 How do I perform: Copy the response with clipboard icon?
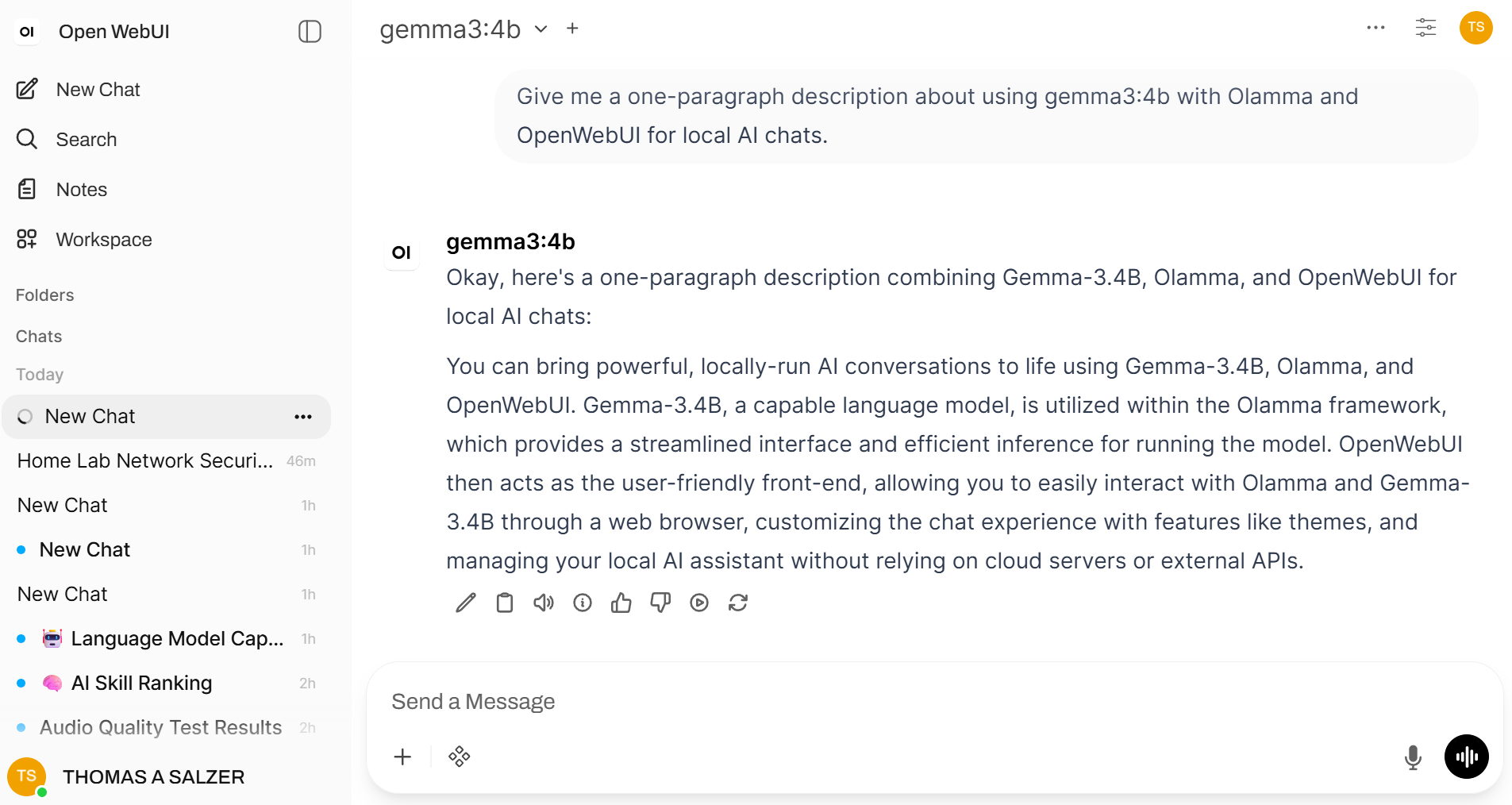505,603
